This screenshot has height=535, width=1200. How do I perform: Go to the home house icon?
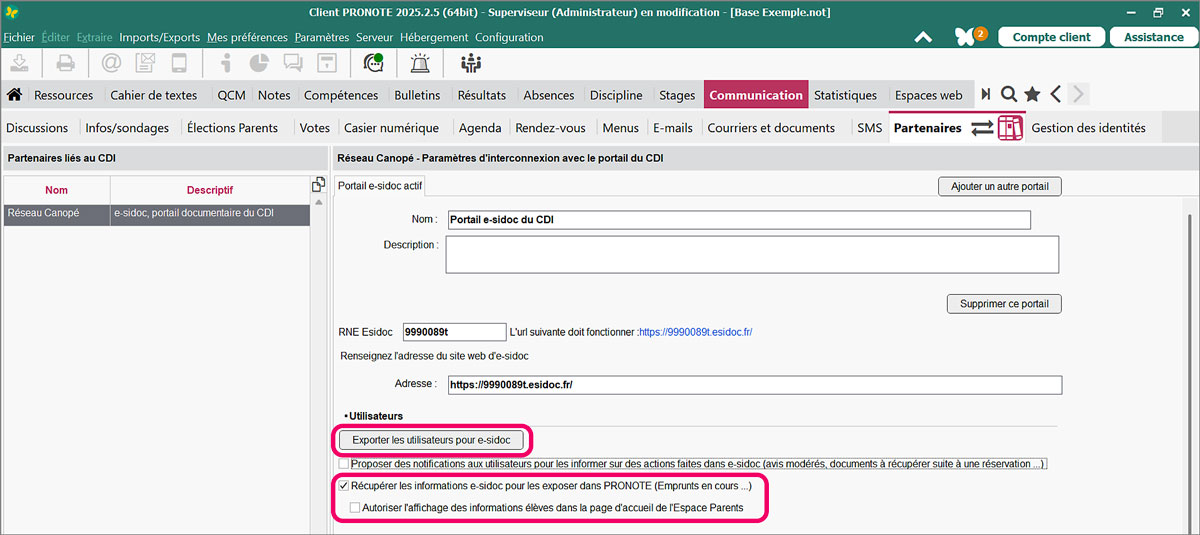pyautogui.click(x=15, y=95)
